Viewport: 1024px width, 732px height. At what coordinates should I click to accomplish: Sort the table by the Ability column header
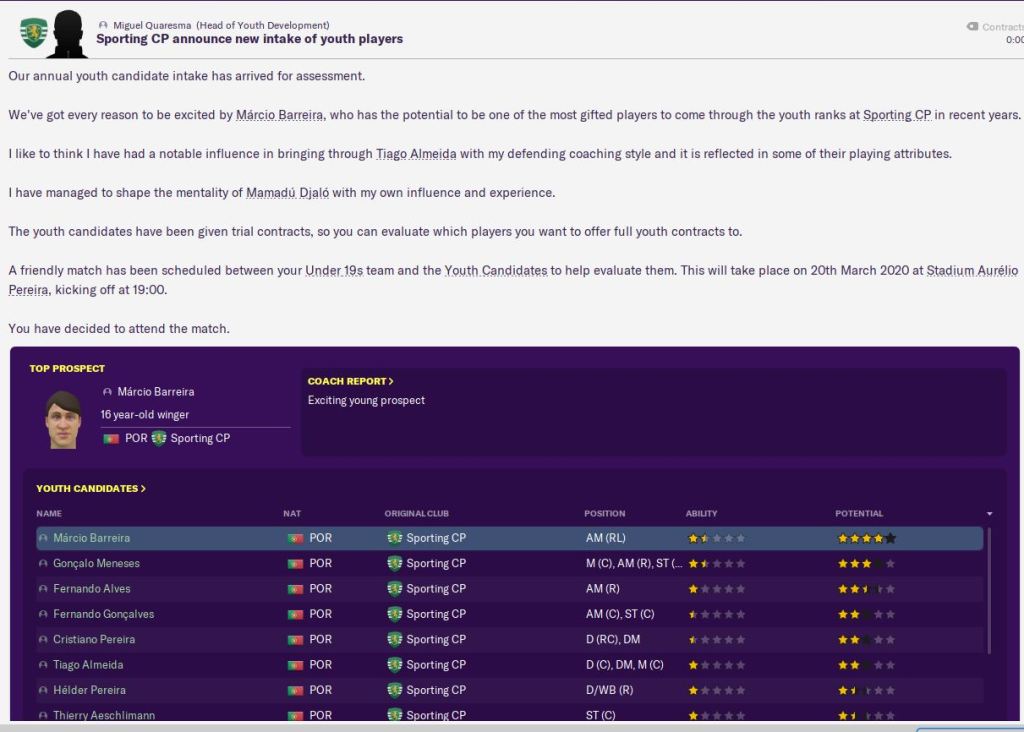click(x=701, y=514)
